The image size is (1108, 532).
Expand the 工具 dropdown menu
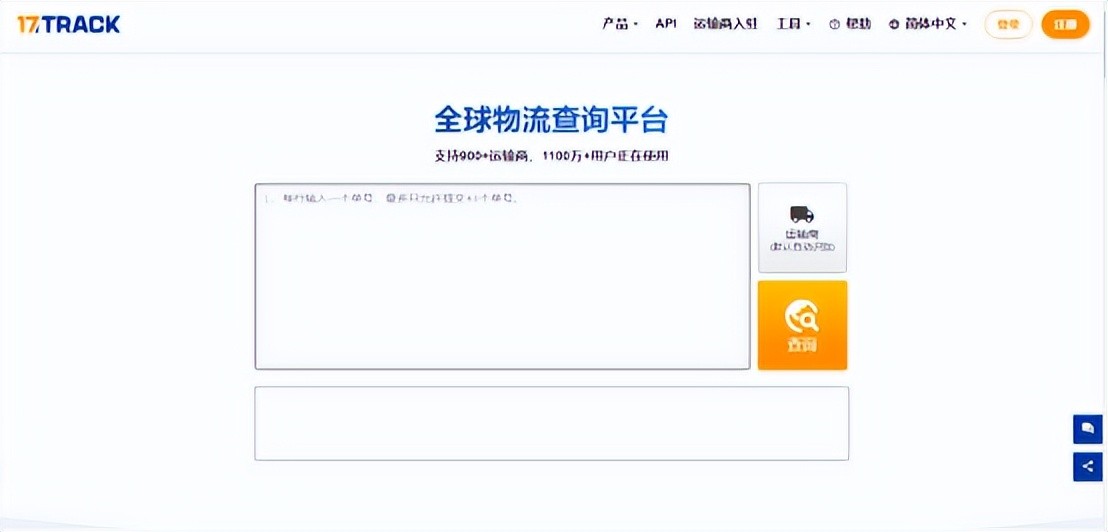(793, 25)
